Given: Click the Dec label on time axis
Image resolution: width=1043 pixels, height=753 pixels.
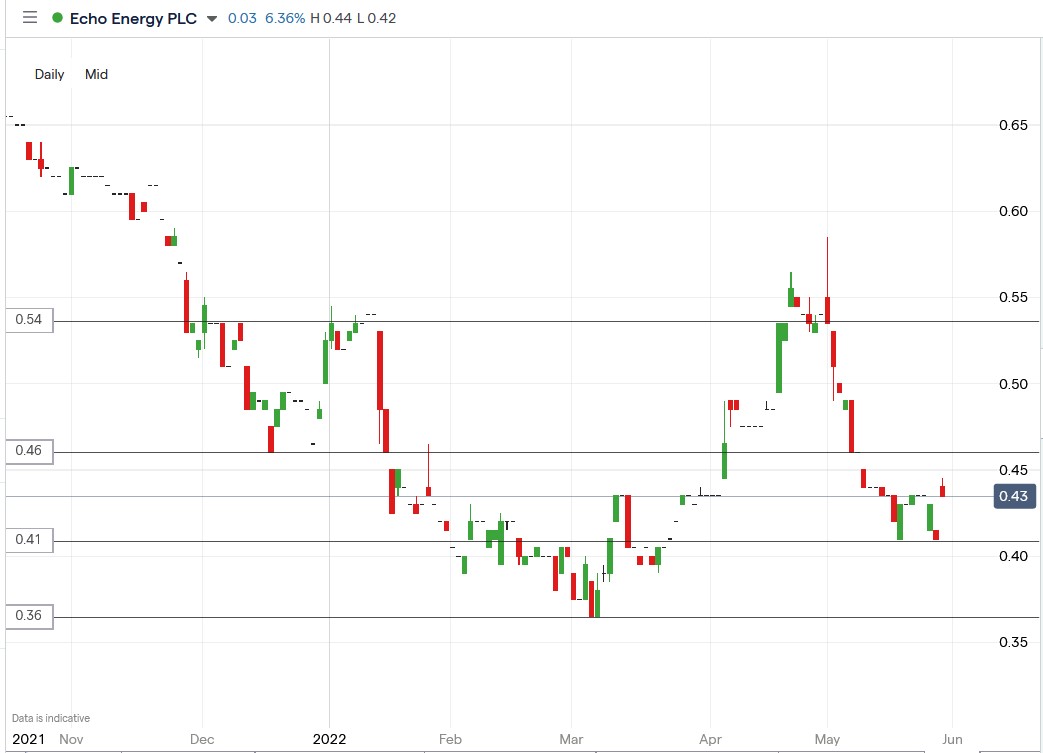Looking at the screenshot, I should pos(202,739).
